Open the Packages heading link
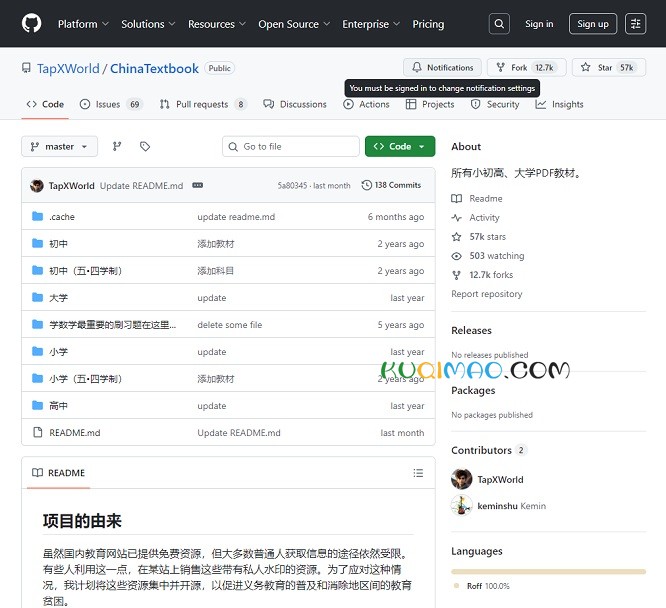 [x=473, y=390]
